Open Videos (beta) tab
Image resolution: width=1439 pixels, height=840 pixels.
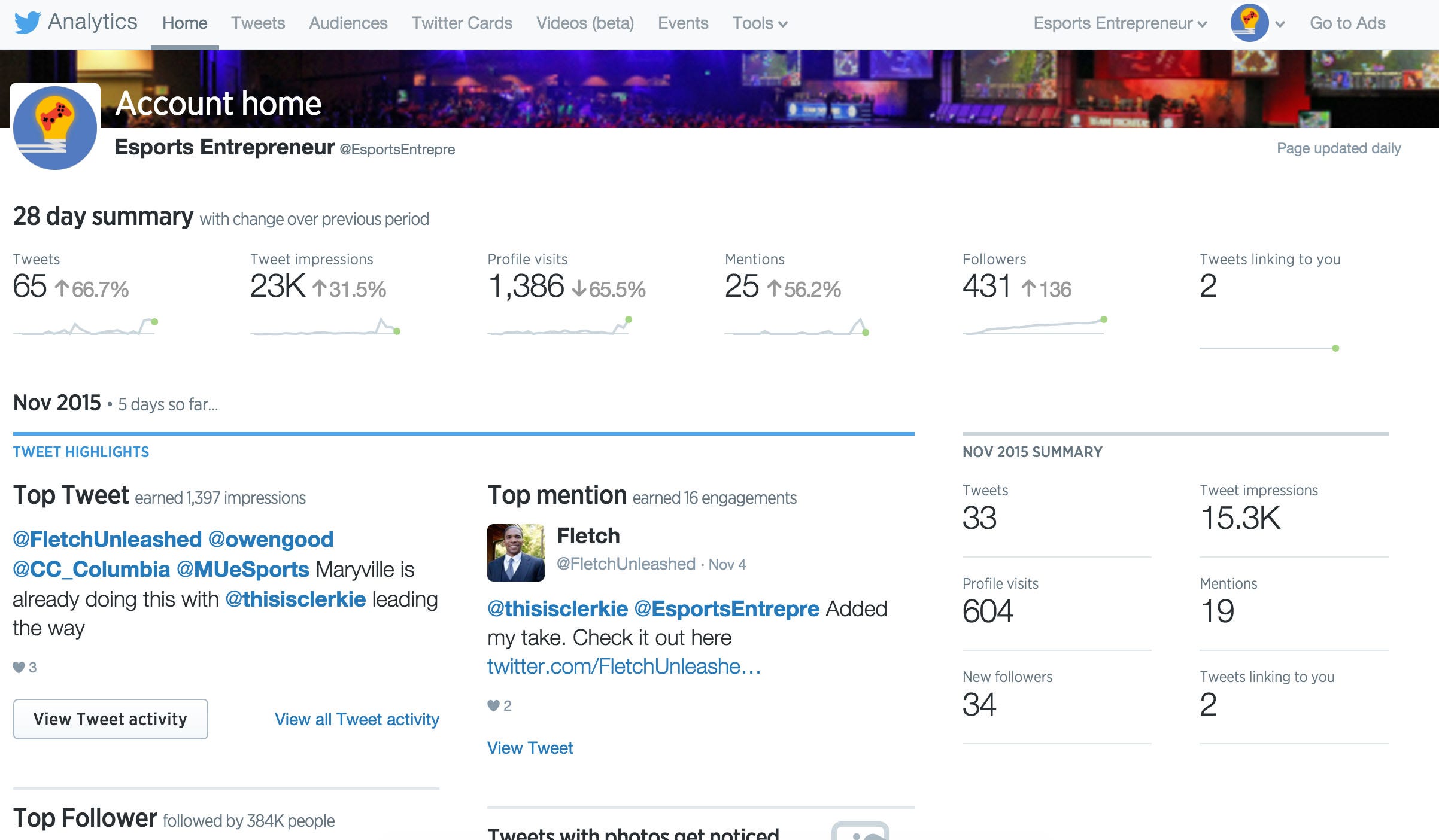click(585, 23)
